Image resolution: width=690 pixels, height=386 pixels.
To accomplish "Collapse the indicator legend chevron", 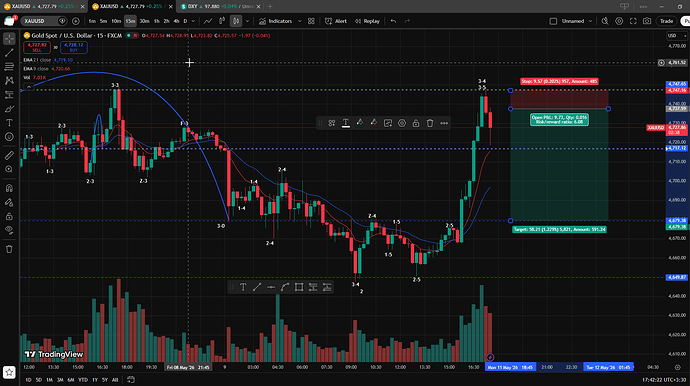I will point(29,87).
